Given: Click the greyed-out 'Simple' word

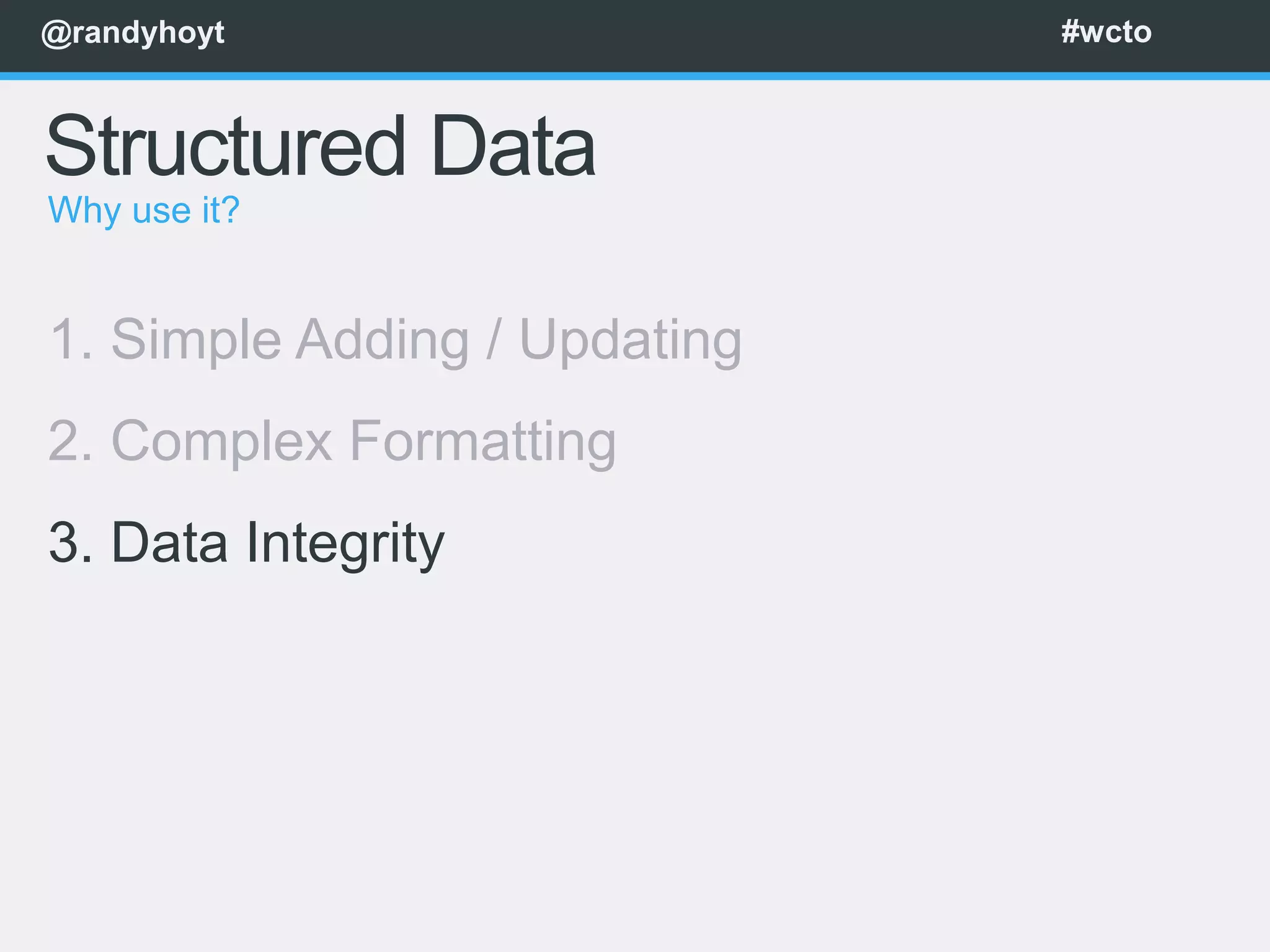Looking at the screenshot, I should (x=196, y=340).
